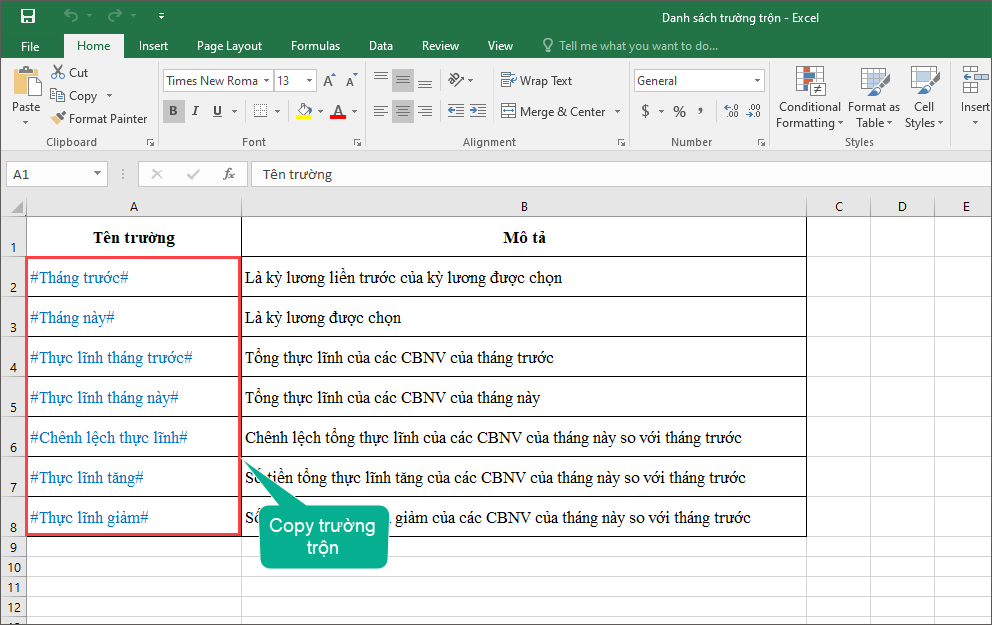Click the Increase Decimal icon
The image size is (992, 625).
pyautogui.click(x=730, y=111)
